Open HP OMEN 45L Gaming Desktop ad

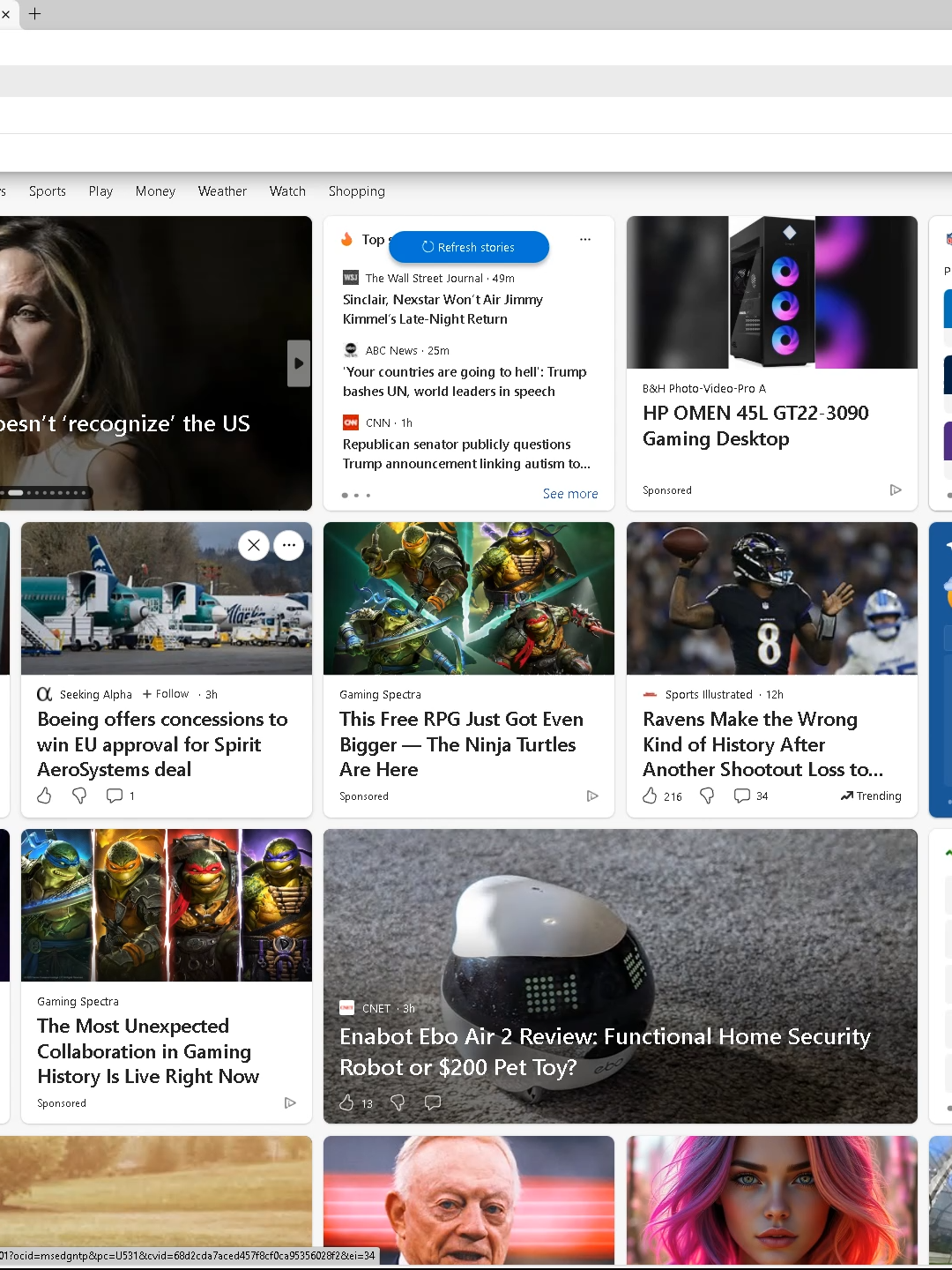755,426
